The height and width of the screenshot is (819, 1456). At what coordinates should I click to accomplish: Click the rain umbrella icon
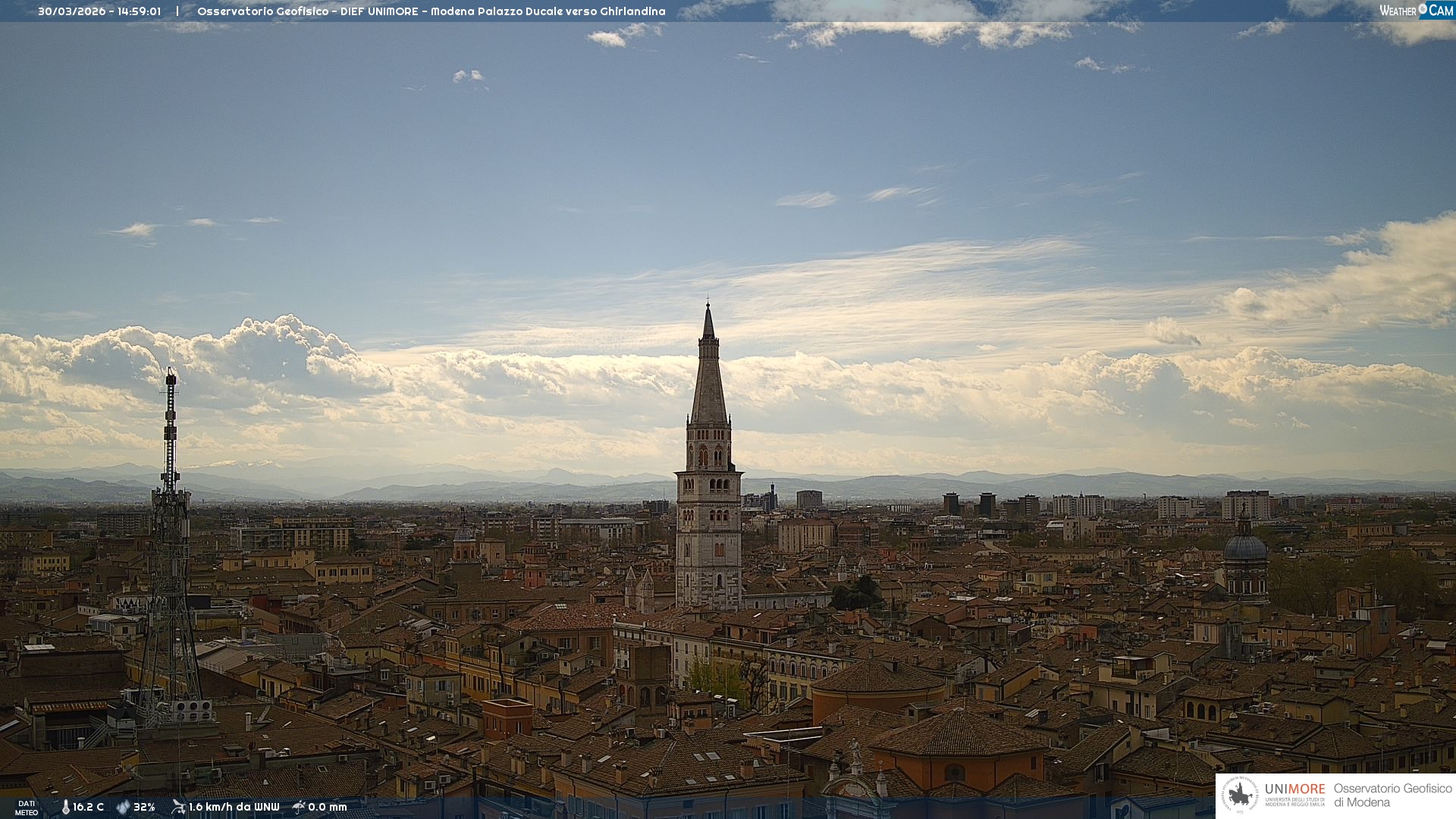(299, 807)
